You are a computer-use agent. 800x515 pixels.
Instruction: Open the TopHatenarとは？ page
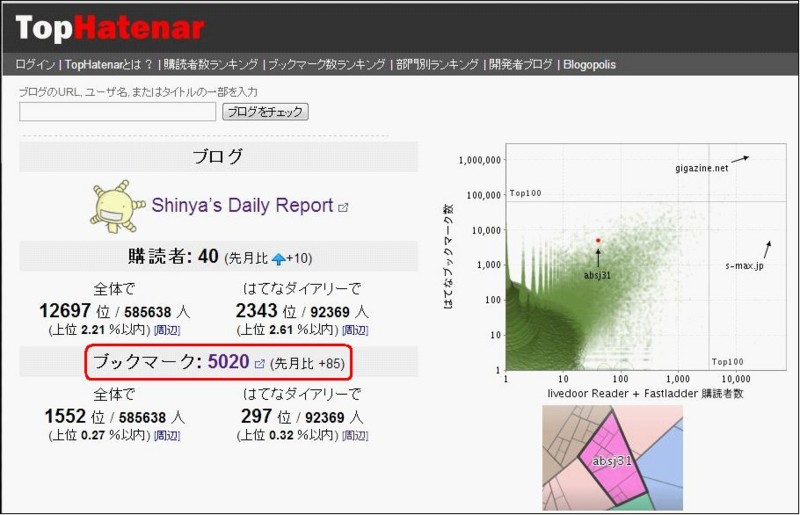point(108,65)
